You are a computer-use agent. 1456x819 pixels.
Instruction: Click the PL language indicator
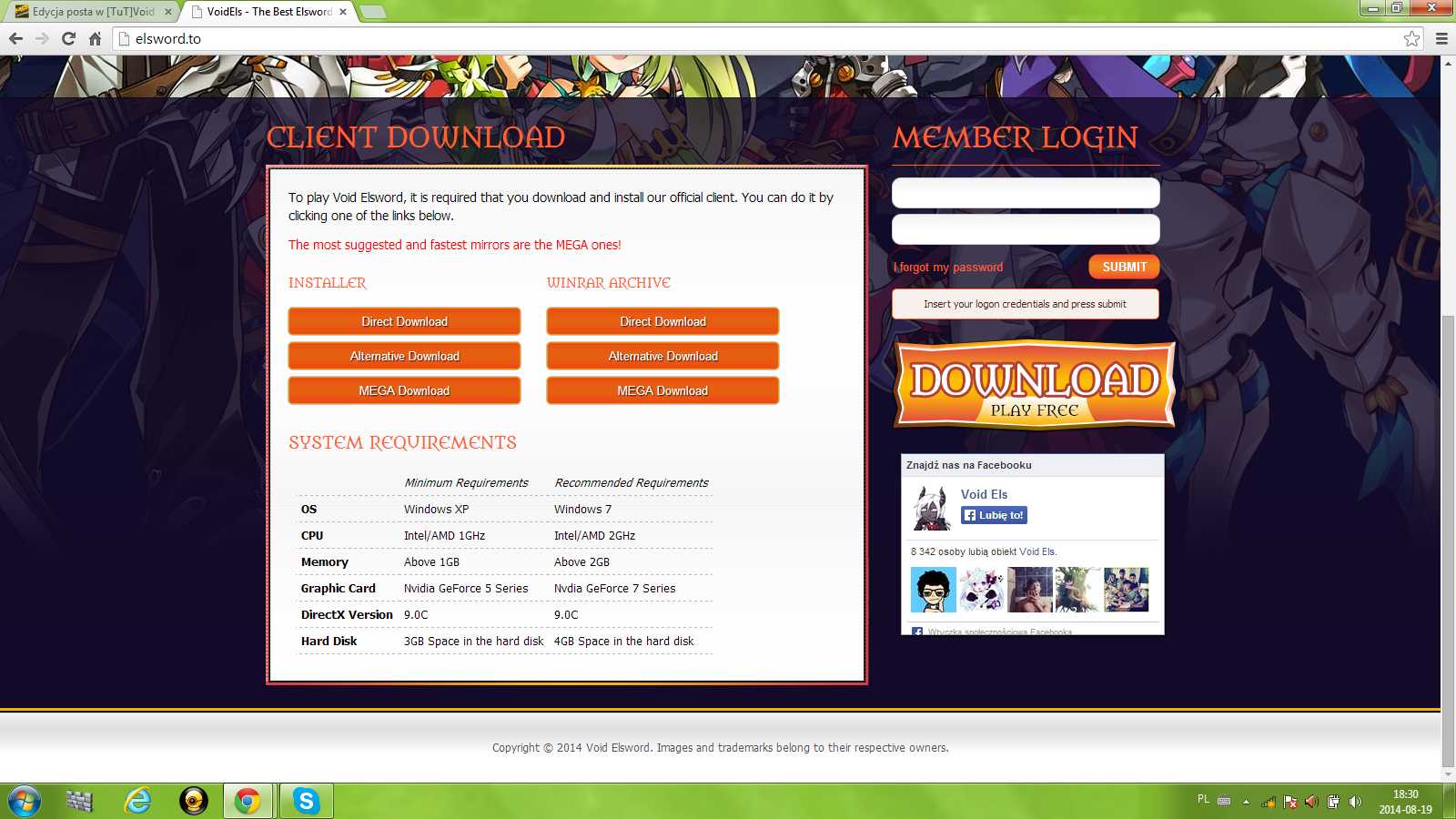tap(1203, 800)
